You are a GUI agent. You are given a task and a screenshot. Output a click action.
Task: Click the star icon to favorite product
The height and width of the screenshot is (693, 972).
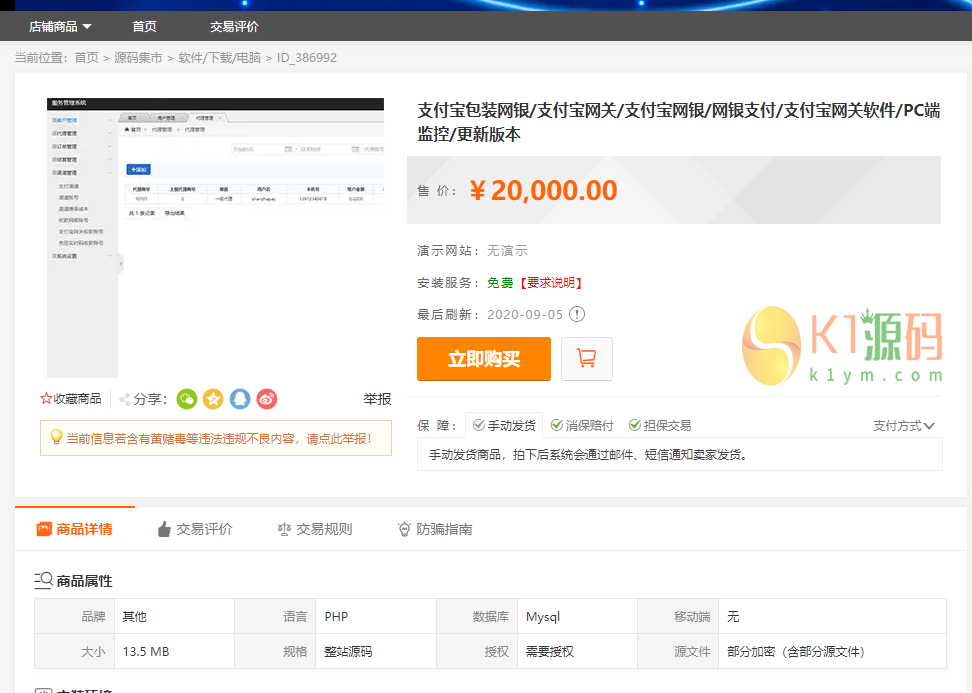[x=46, y=398]
